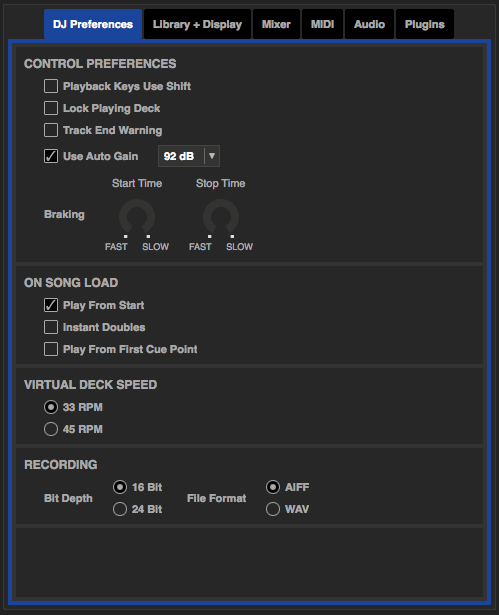Go to the MIDI tab
Viewport: 499px width, 615px height.
322,24
